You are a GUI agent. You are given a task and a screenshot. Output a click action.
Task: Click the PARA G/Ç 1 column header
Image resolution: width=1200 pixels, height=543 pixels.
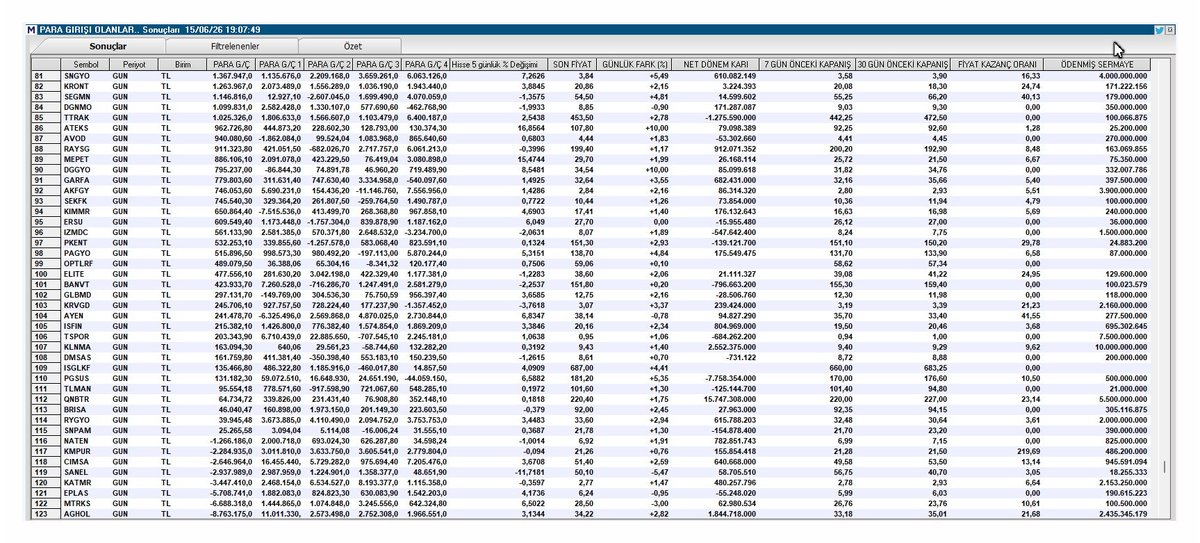click(280, 64)
